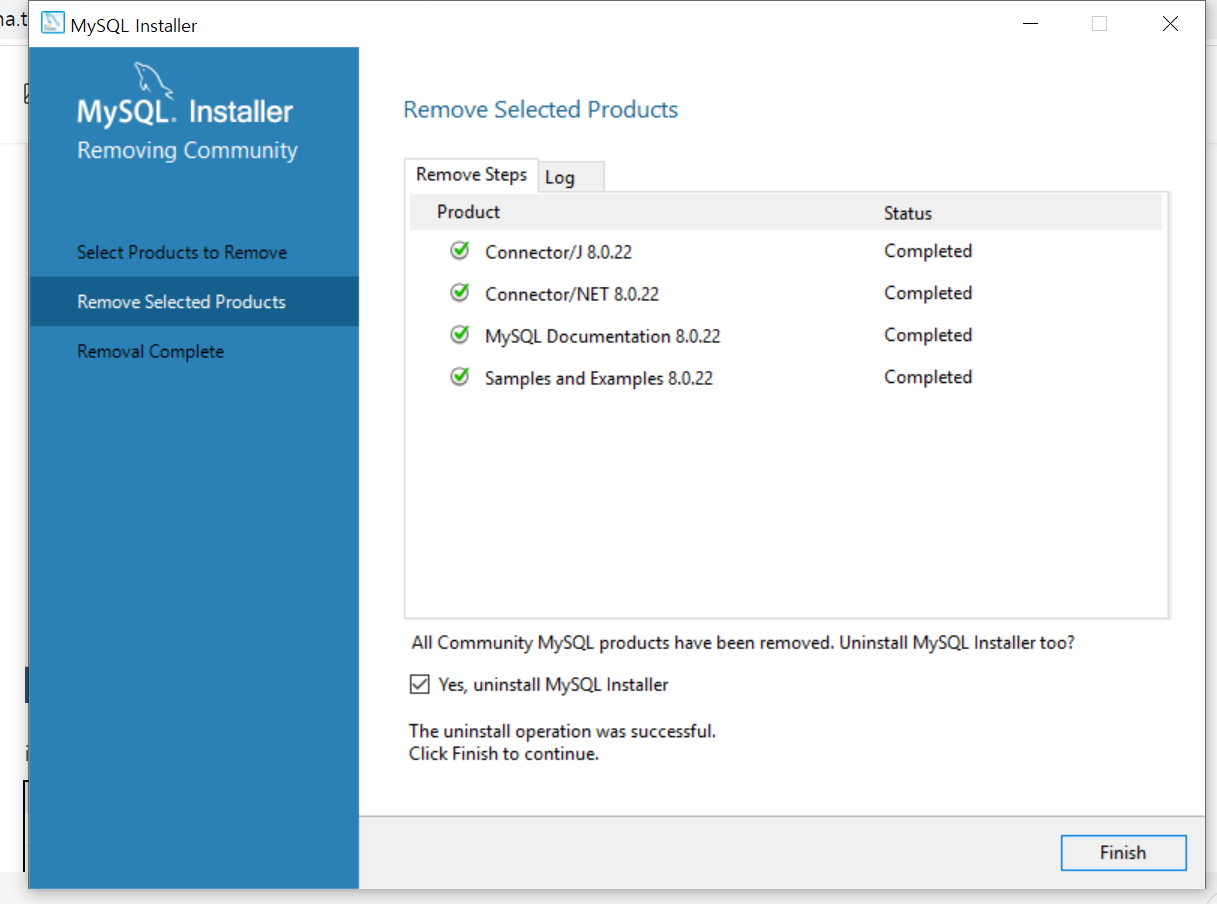Click green check icon beside MySQL Documentation 8.0.22

(460, 335)
